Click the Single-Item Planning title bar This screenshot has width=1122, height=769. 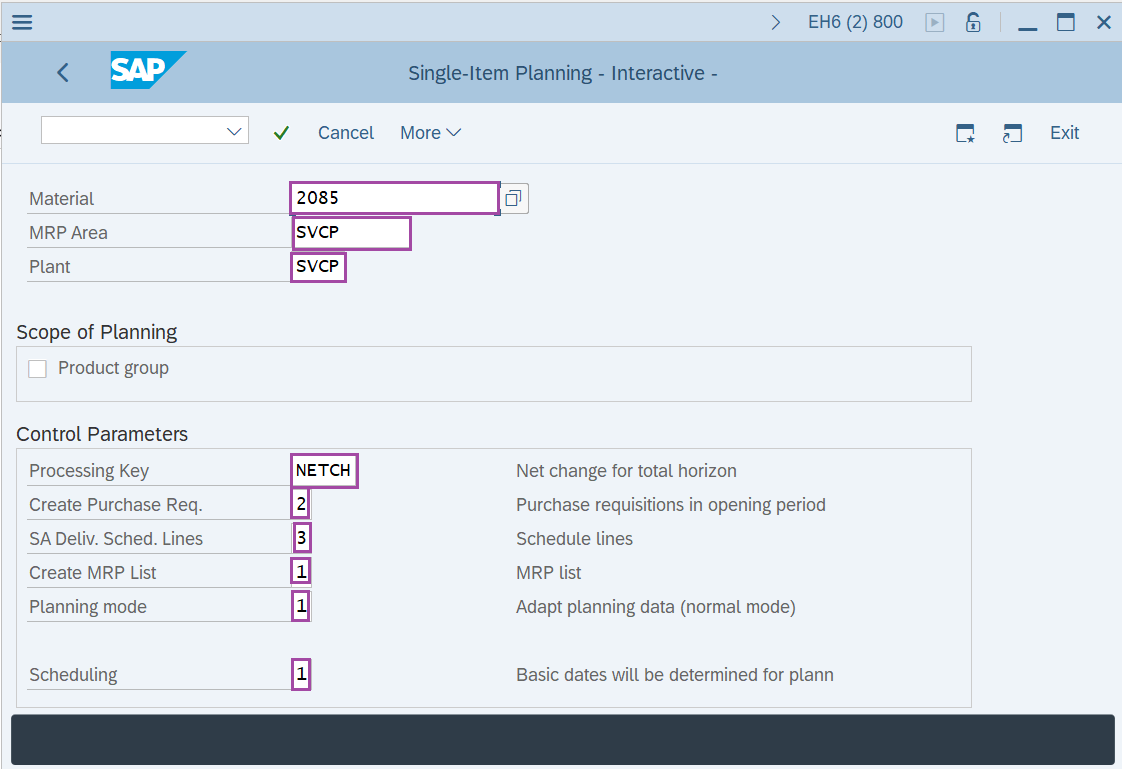pos(562,72)
